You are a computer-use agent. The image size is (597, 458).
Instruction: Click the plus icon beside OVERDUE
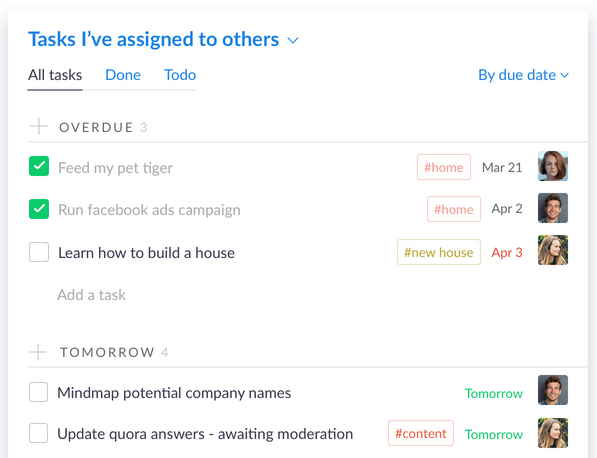click(39, 126)
